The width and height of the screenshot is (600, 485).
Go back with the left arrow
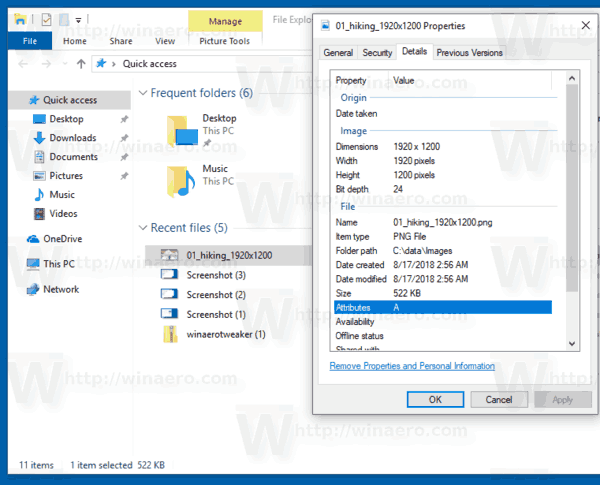click(x=23, y=64)
